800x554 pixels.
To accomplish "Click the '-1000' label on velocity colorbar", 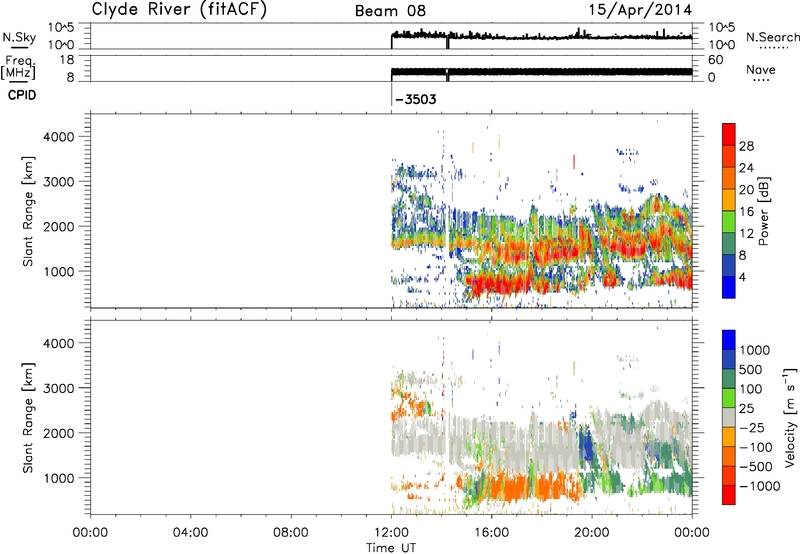I will 760,486.
